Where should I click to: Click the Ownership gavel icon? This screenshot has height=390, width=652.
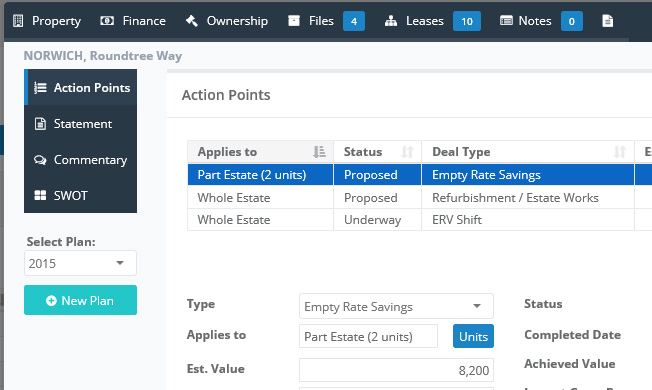point(192,21)
